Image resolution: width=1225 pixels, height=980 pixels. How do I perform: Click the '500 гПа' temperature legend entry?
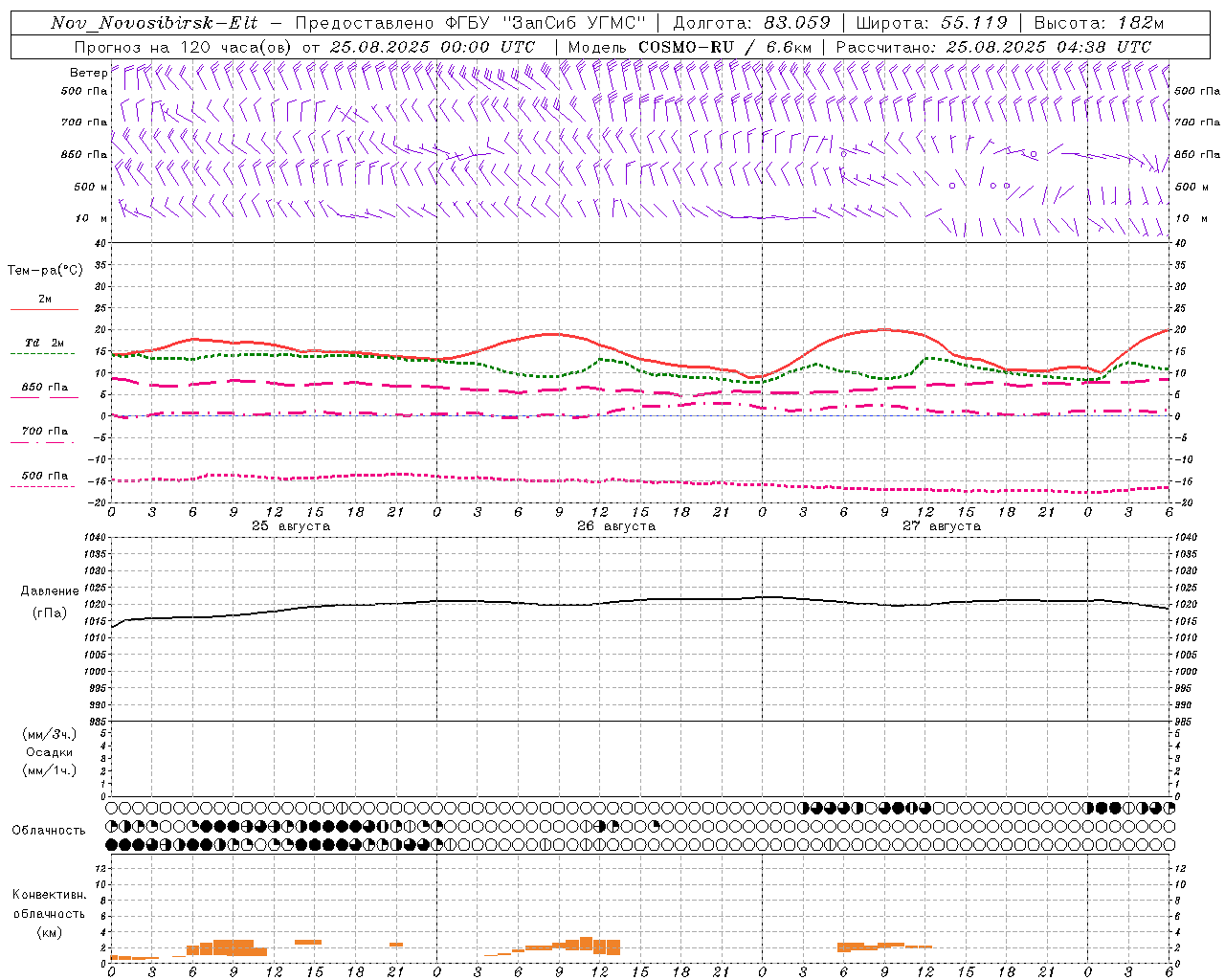[44, 476]
